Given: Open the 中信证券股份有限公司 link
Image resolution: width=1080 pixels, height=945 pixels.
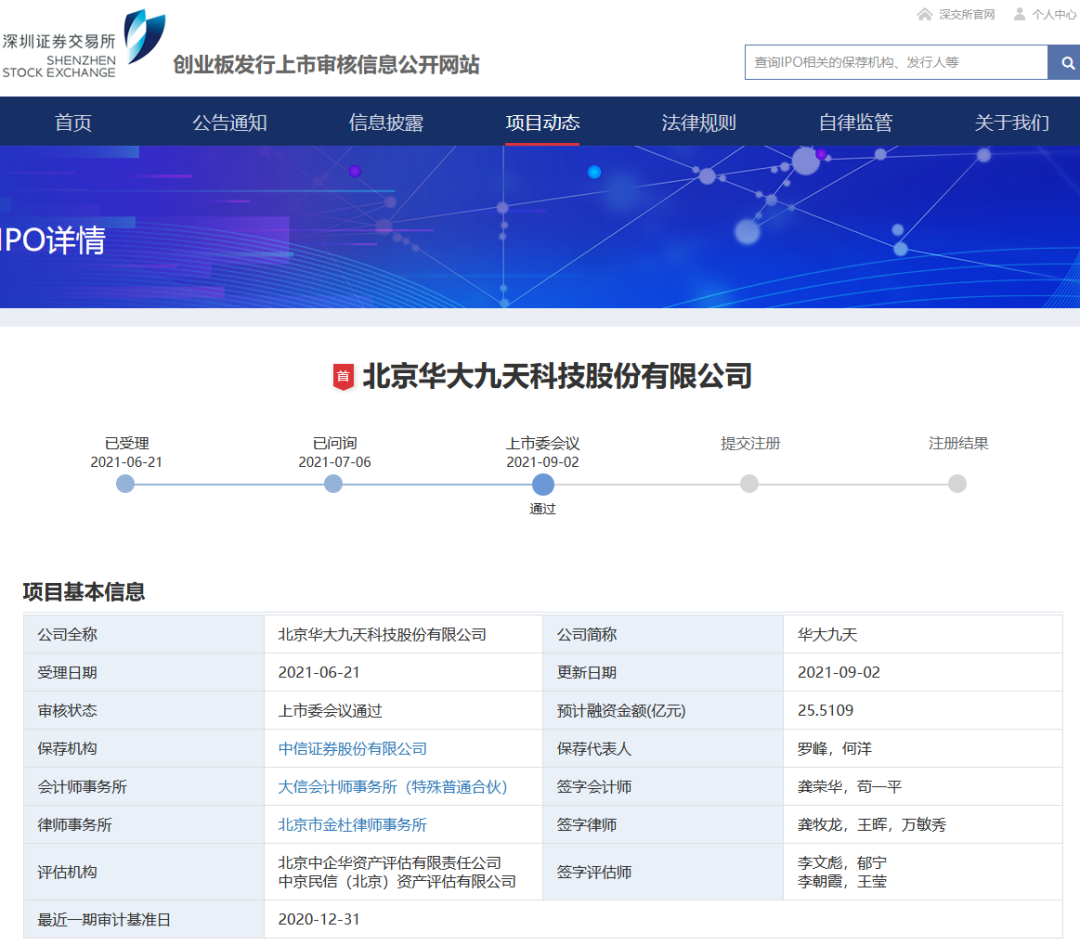Looking at the screenshot, I should [353, 749].
